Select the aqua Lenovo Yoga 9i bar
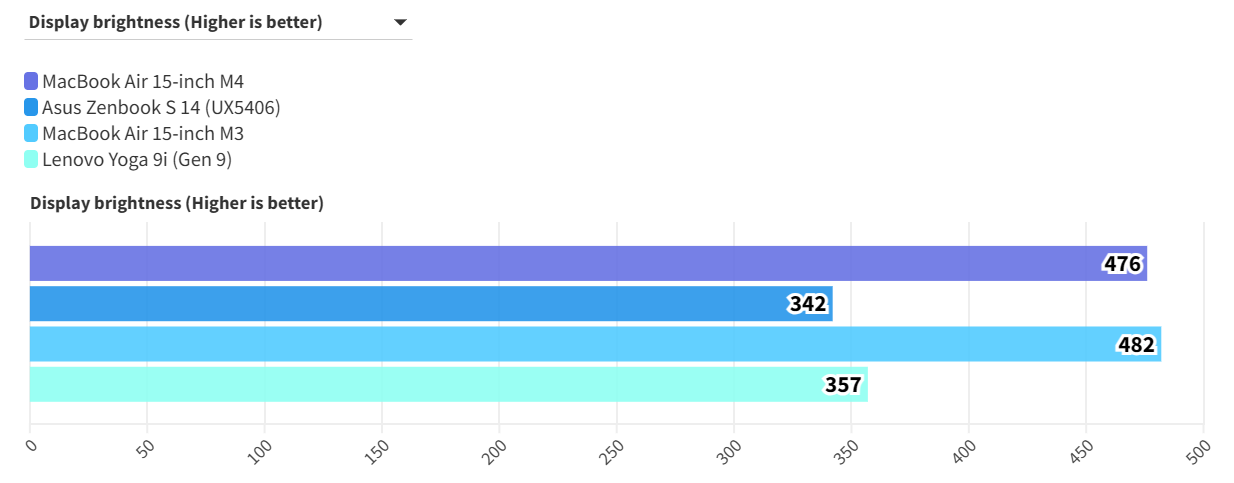The image size is (1234, 483). click(420, 384)
